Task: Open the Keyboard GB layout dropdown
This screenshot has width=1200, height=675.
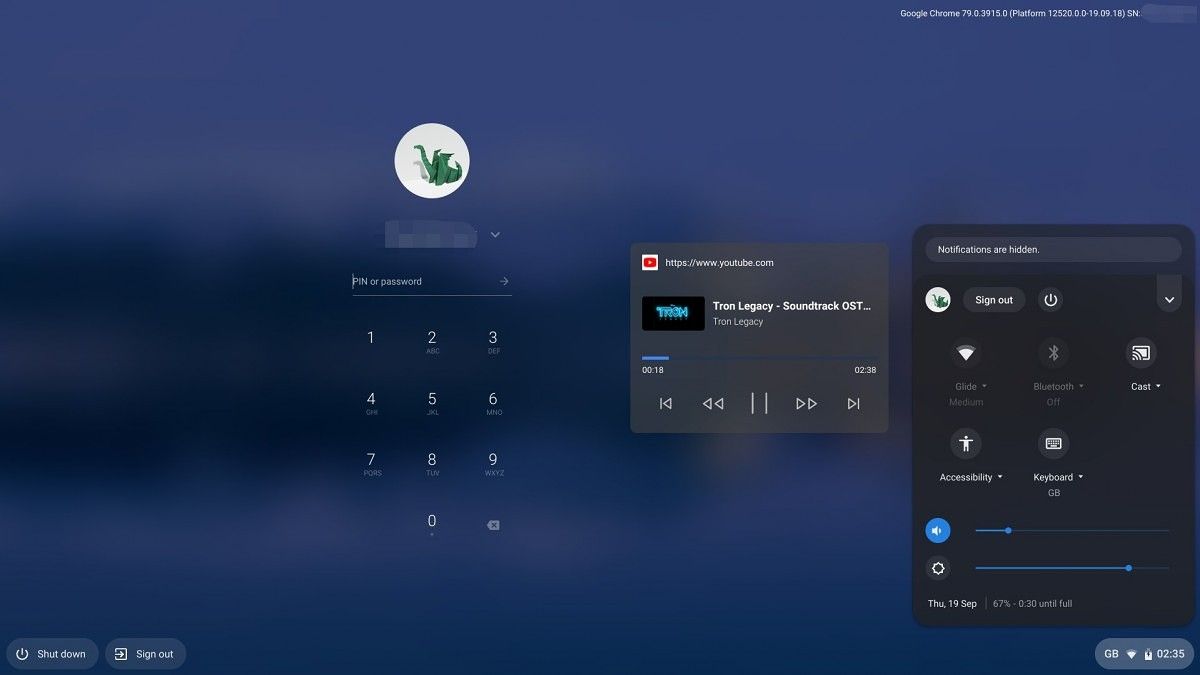Action: [x=1058, y=477]
